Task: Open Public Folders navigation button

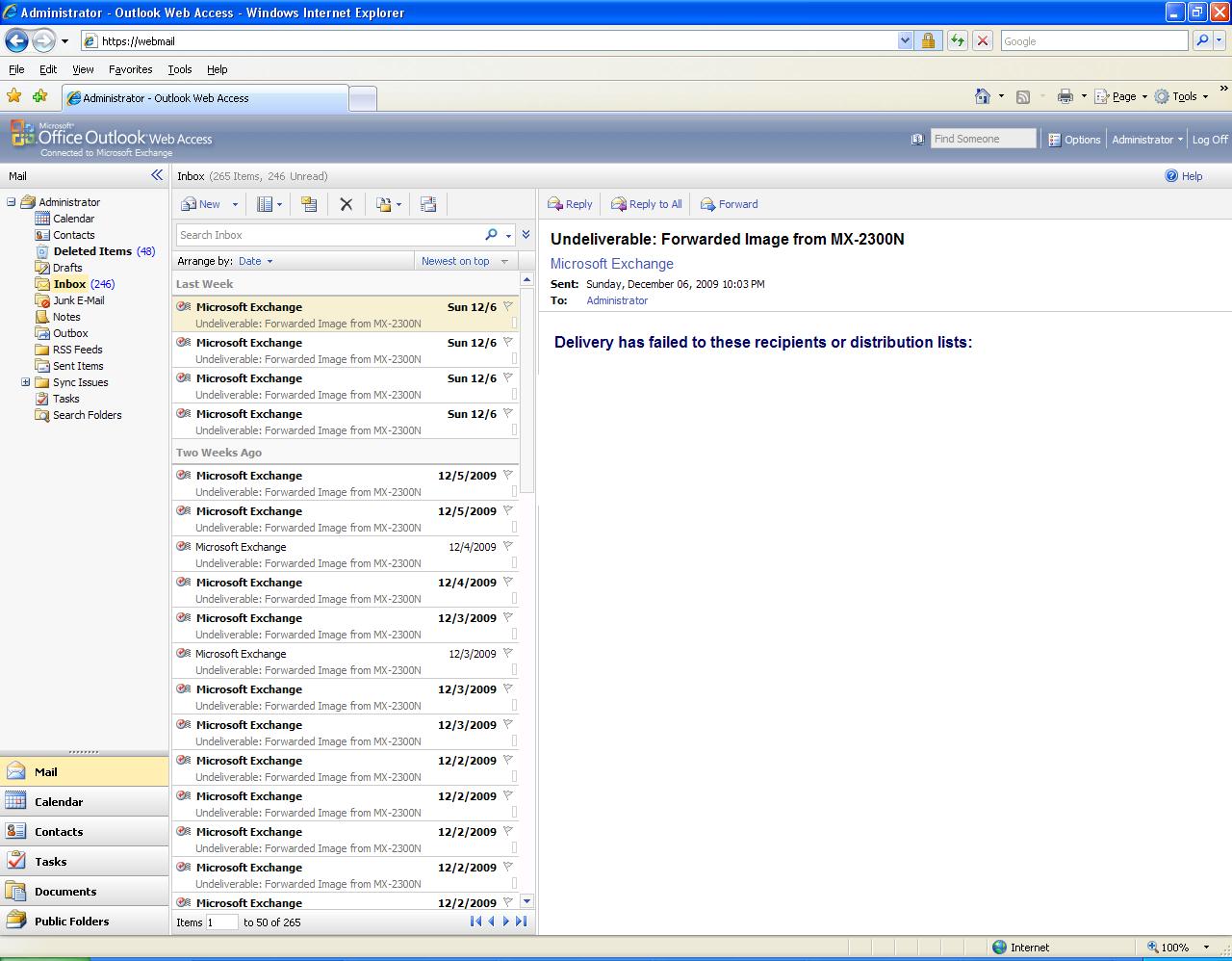Action: (84, 921)
